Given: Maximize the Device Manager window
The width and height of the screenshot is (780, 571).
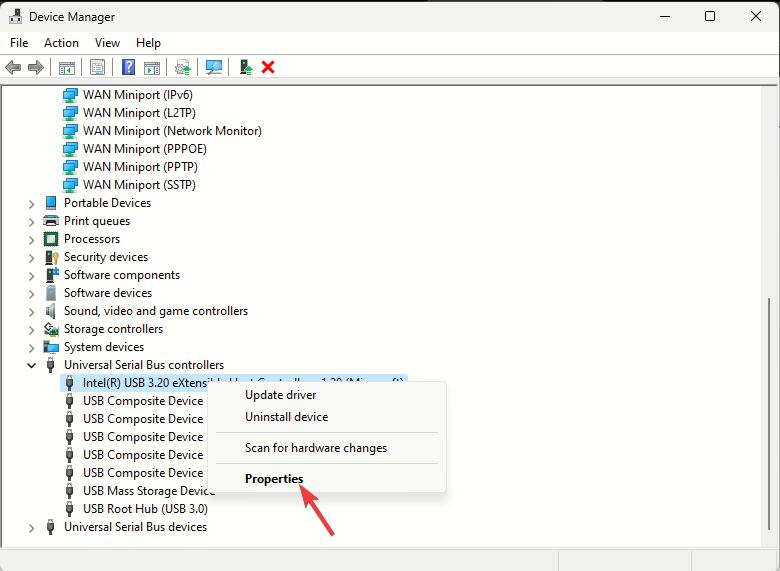Looking at the screenshot, I should click(x=710, y=16).
